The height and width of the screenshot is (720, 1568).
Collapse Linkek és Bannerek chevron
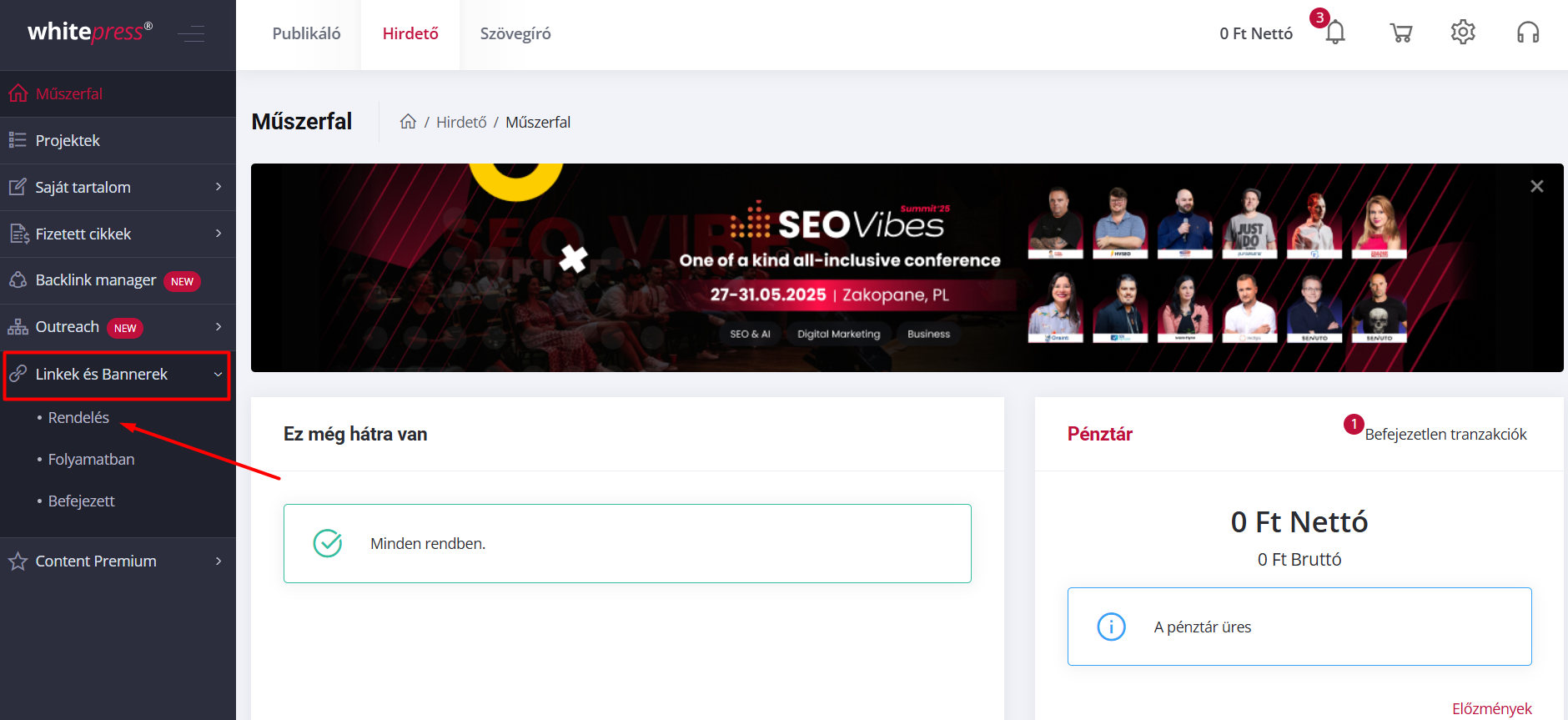pos(219,375)
